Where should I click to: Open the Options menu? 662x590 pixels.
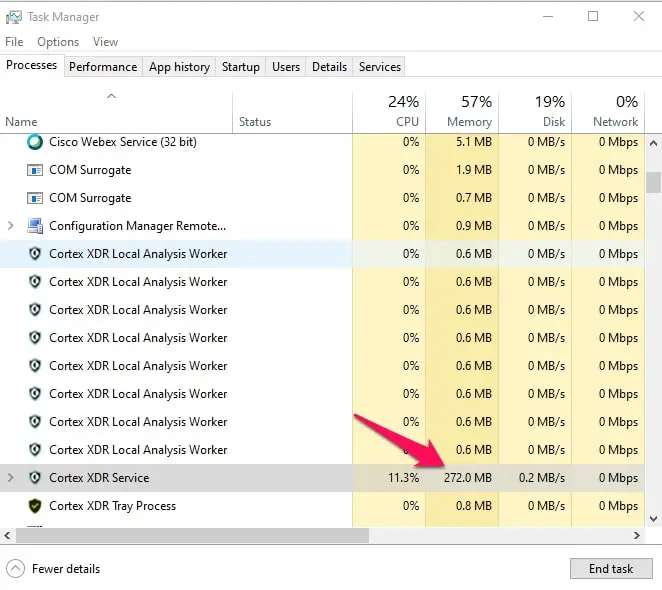pos(58,42)
